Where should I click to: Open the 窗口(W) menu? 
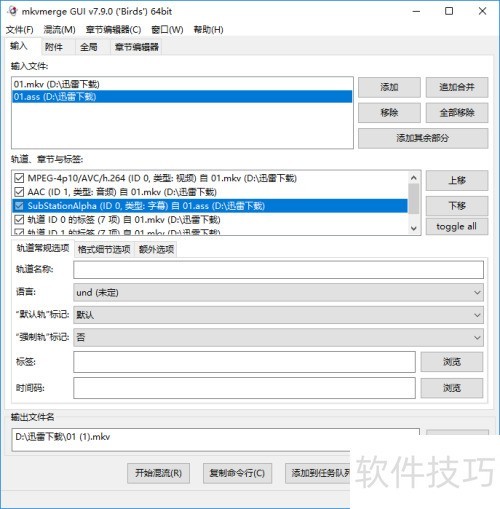pos(167,30)
